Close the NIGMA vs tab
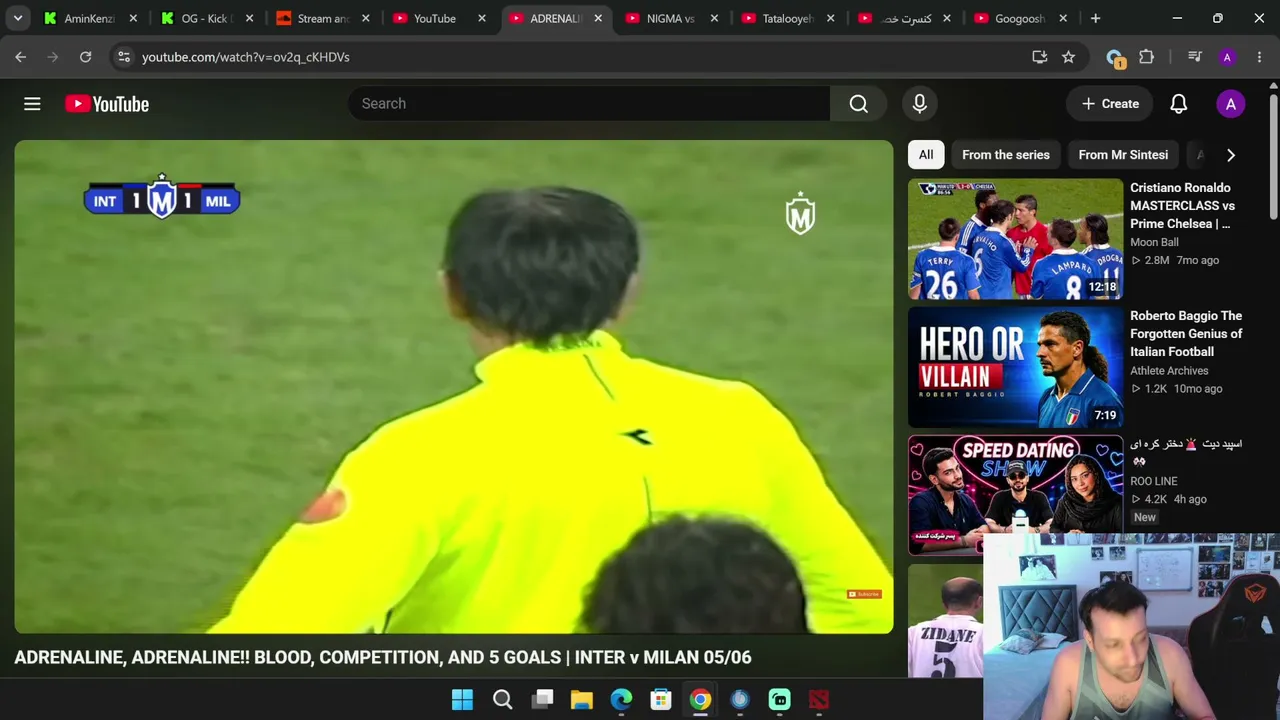This screenshot has width=1280, height=720. [714, 18]
